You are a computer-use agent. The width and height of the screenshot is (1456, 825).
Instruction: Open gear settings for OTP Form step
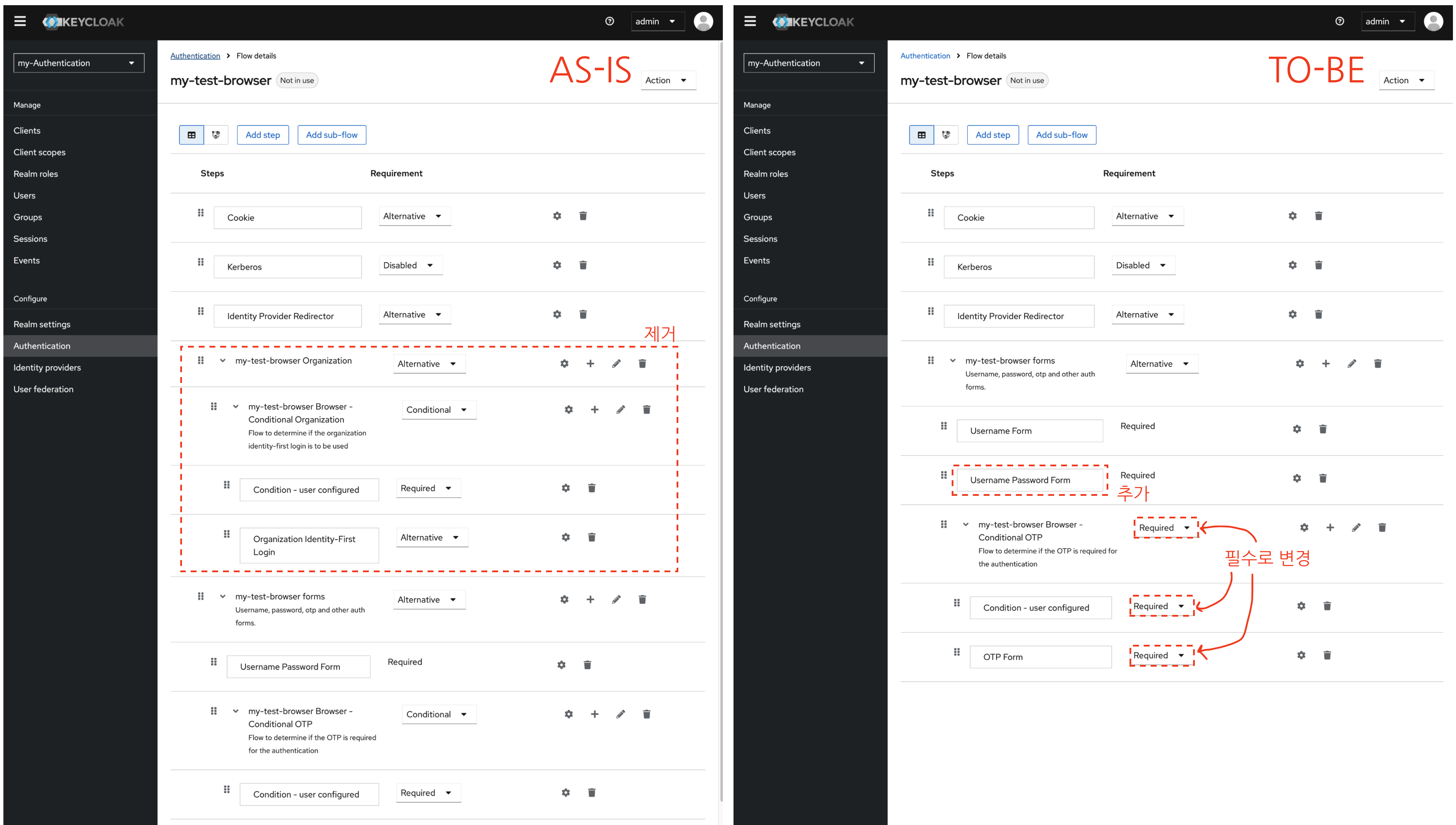point(1301,656)
